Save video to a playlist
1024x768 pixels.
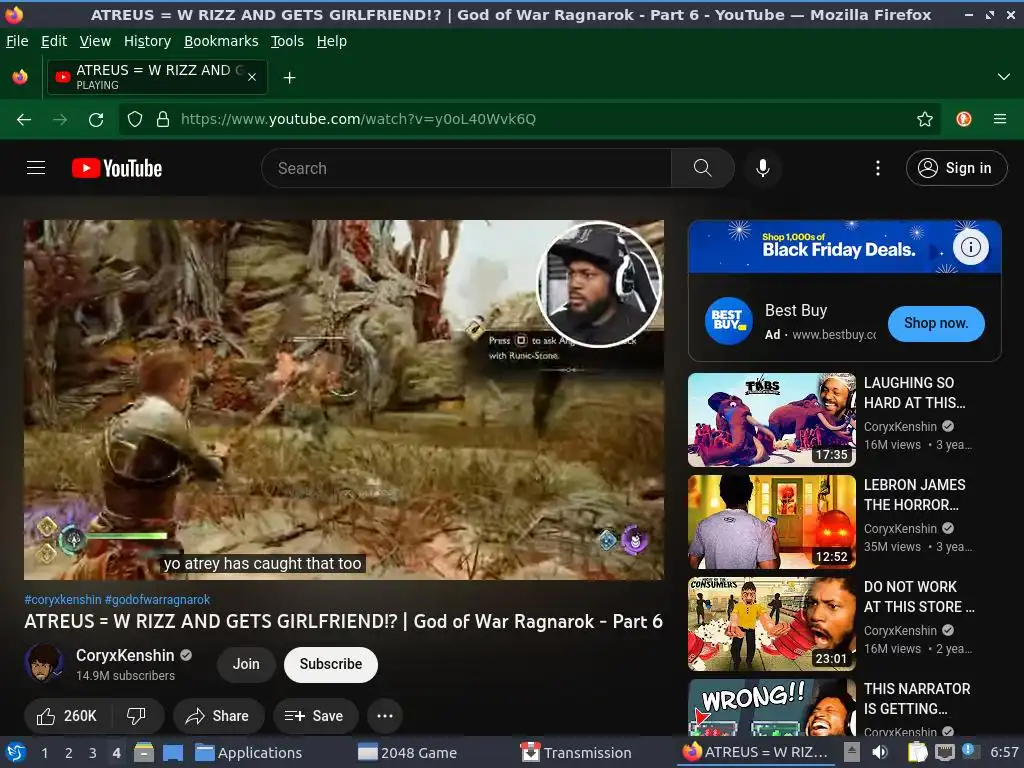(315, 716)
